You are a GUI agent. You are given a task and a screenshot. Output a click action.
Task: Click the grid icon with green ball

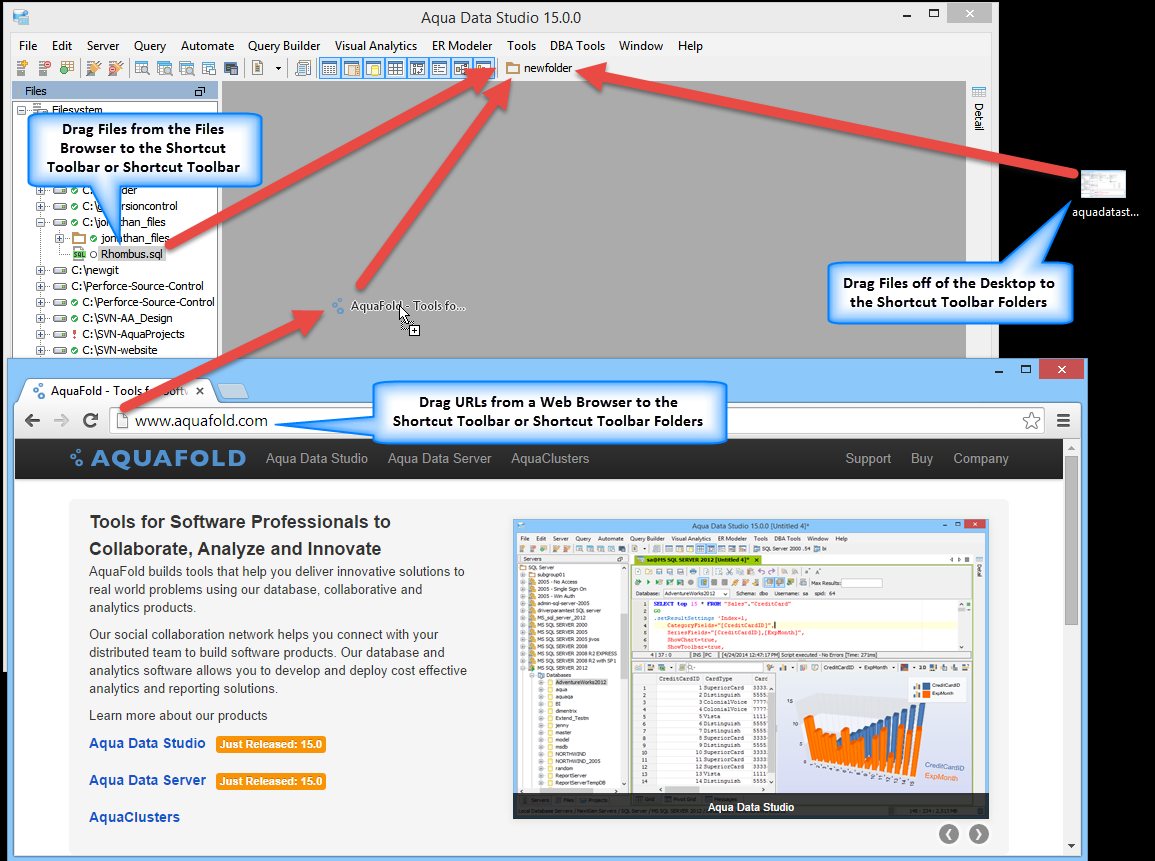click(x=66, y=68)
